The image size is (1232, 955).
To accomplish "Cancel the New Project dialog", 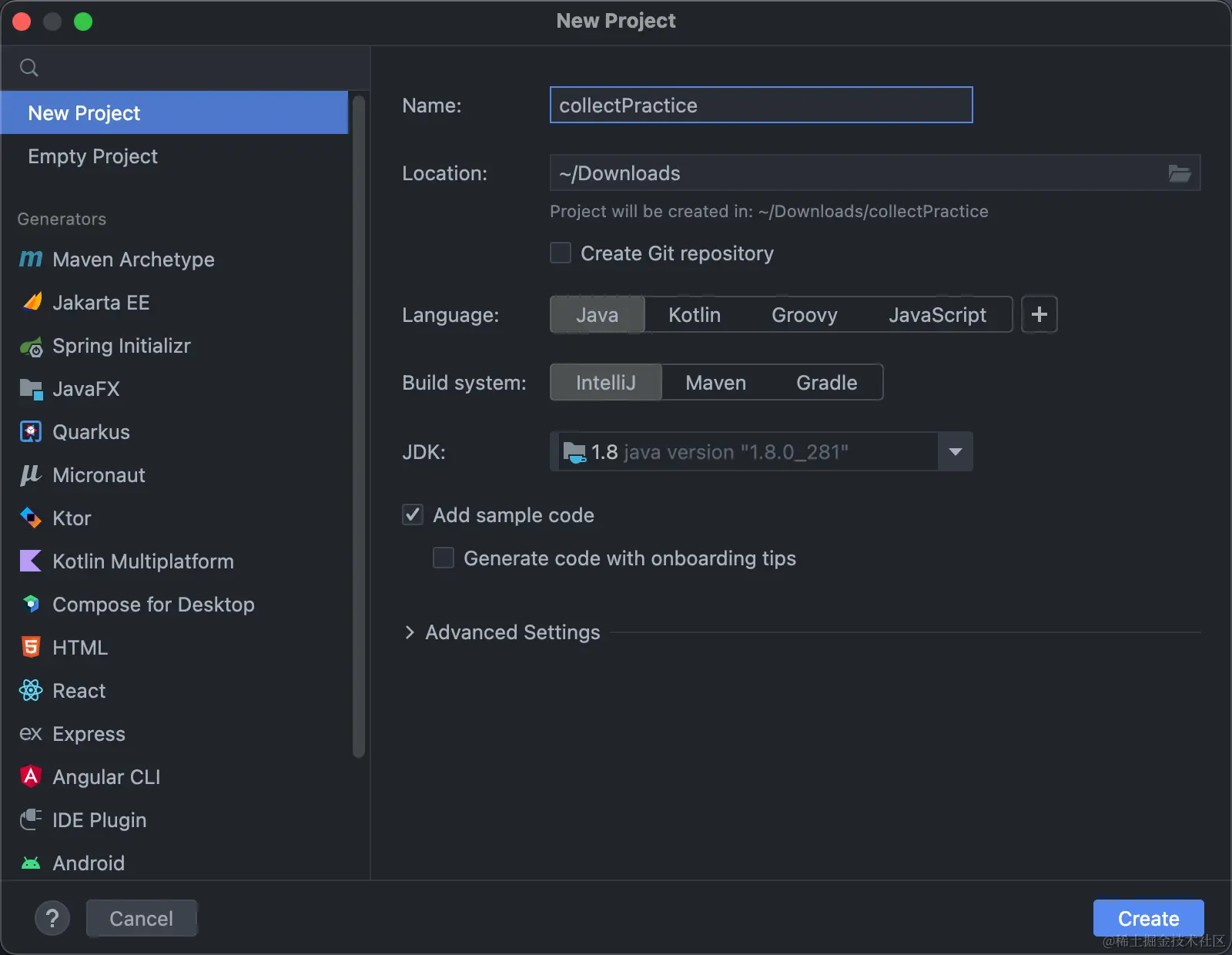I will click(x=142, y=918).
